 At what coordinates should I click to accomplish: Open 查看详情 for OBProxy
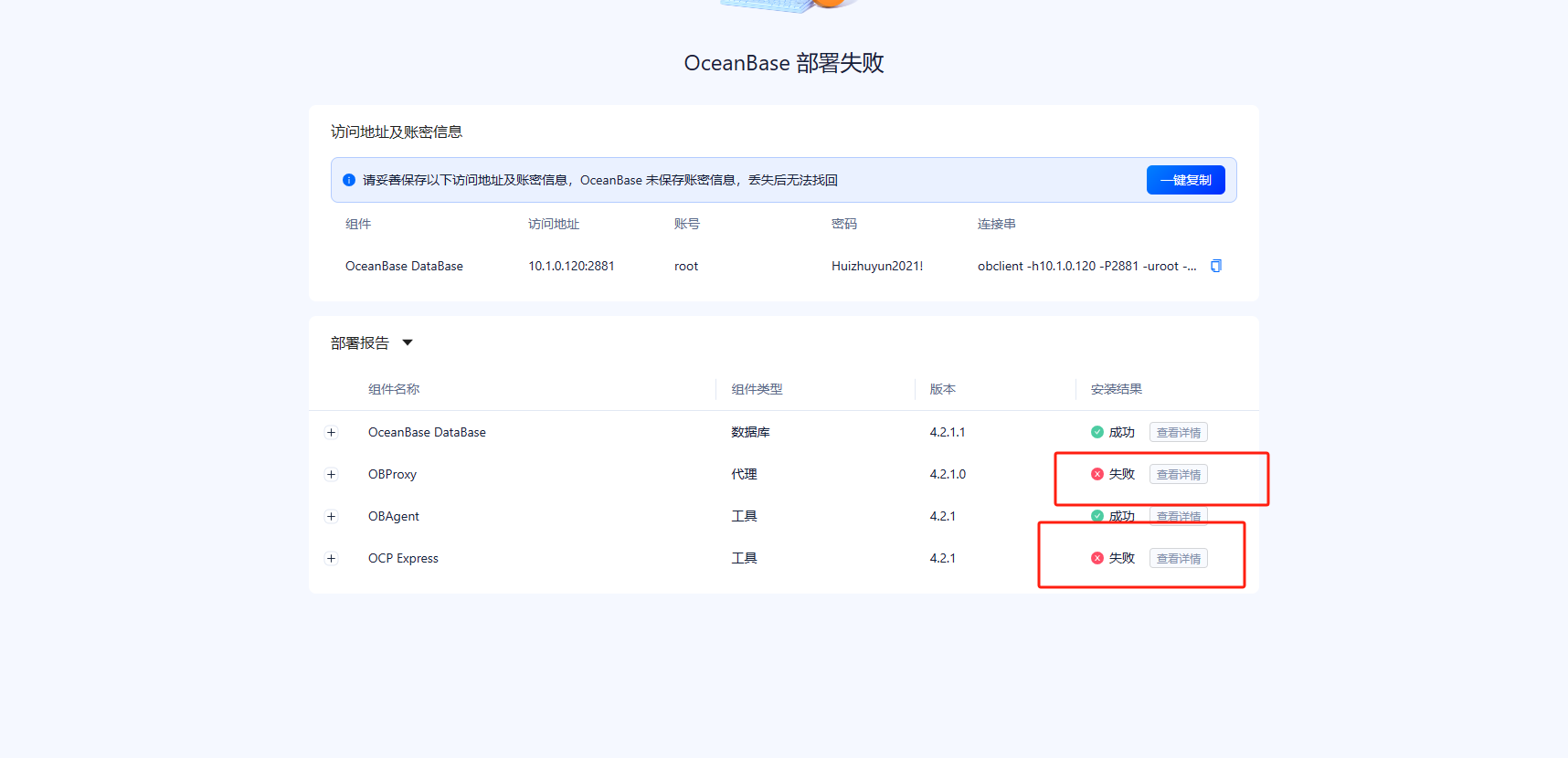tap(1179, 474)
